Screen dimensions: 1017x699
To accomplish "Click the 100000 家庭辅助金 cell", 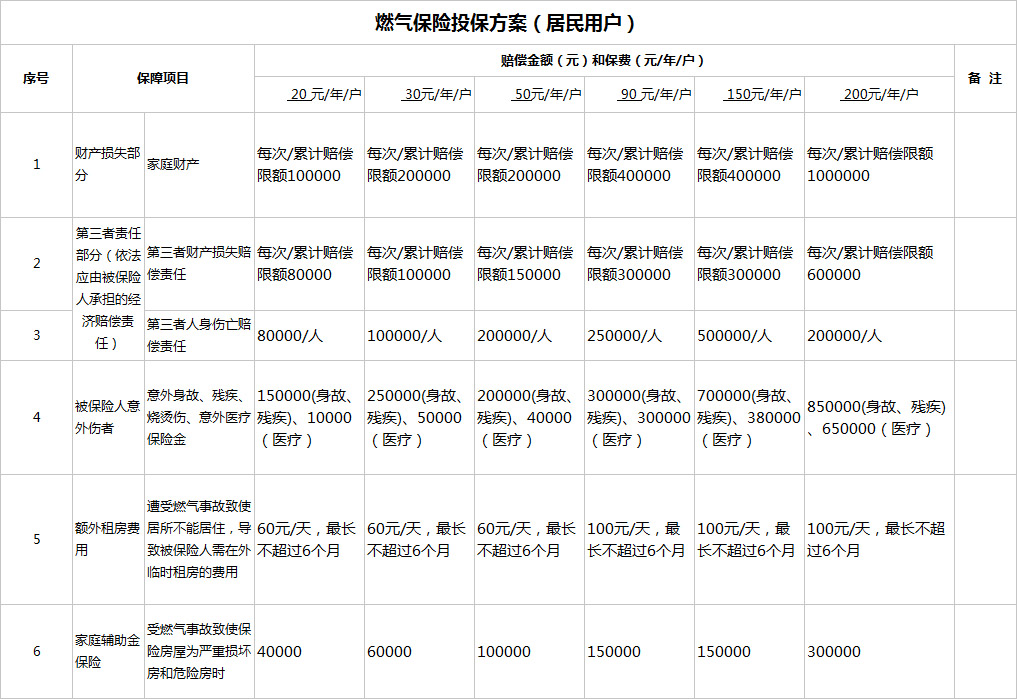I will [x=529, y=652].
